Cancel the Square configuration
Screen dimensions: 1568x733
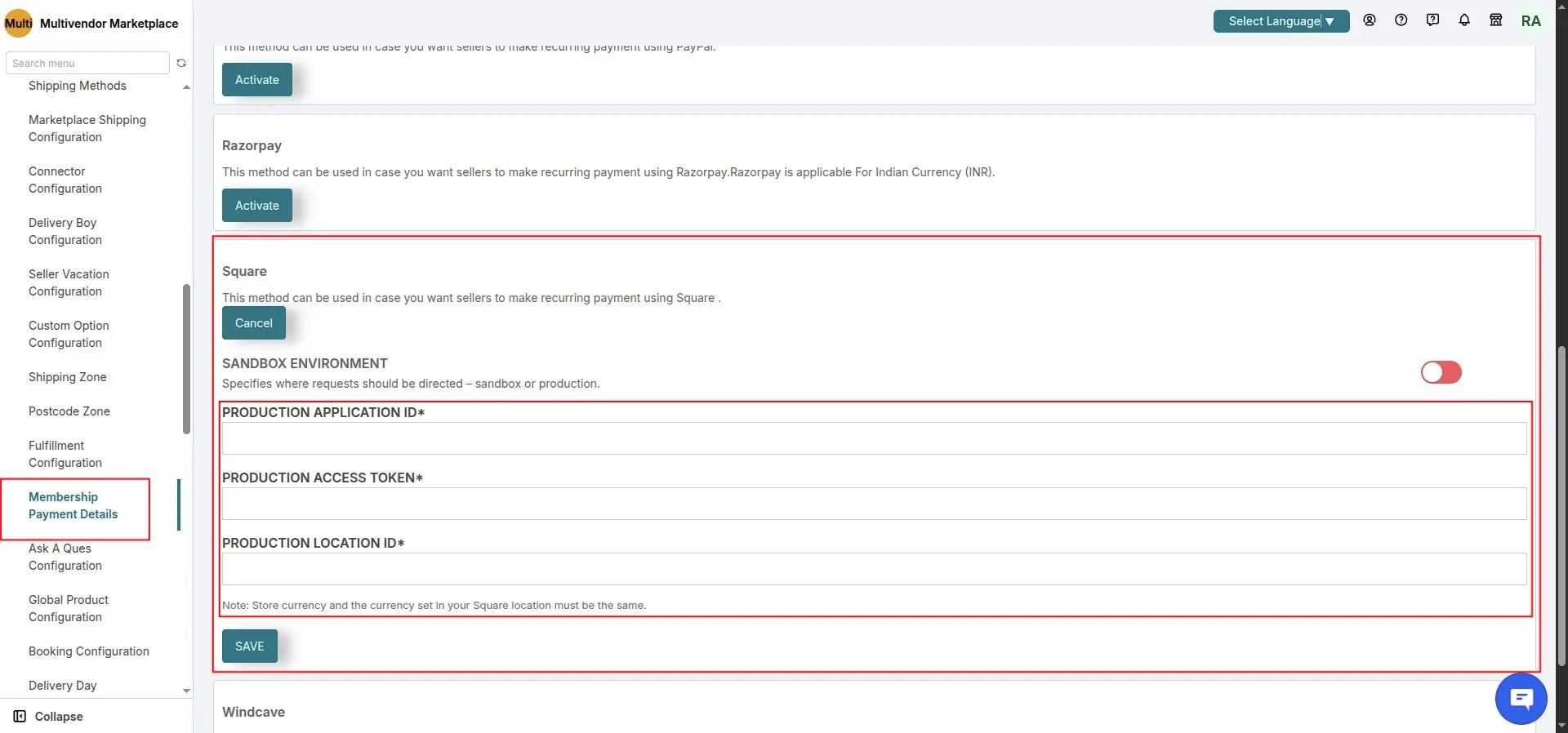point(254,323)
